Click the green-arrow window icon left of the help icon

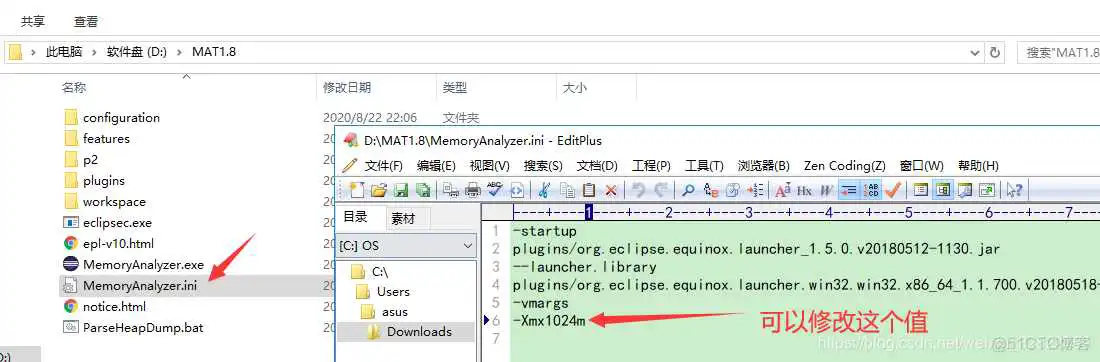click(986, 189)
